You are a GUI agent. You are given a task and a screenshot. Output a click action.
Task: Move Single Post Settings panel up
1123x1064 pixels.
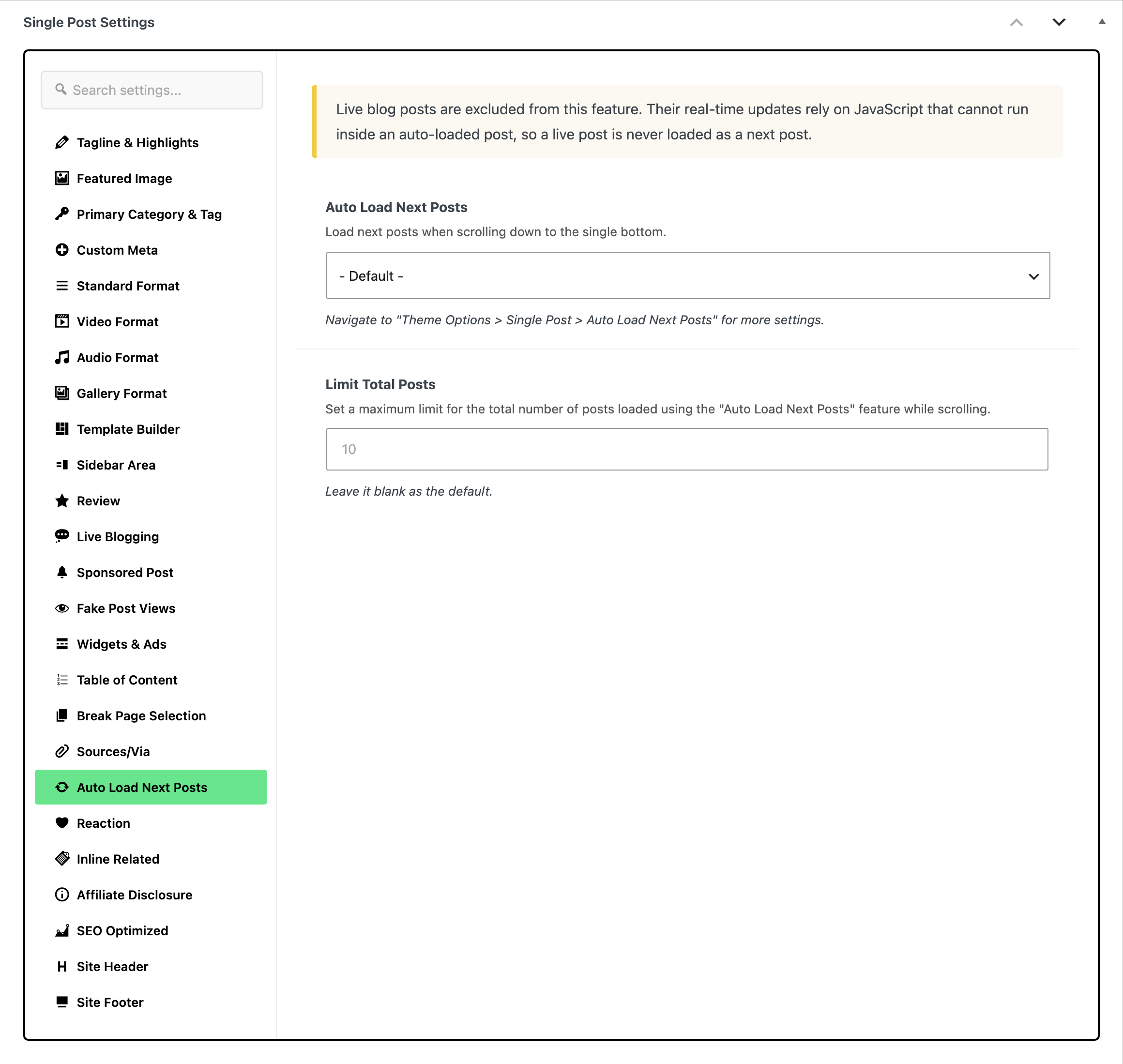[1016, 22]
